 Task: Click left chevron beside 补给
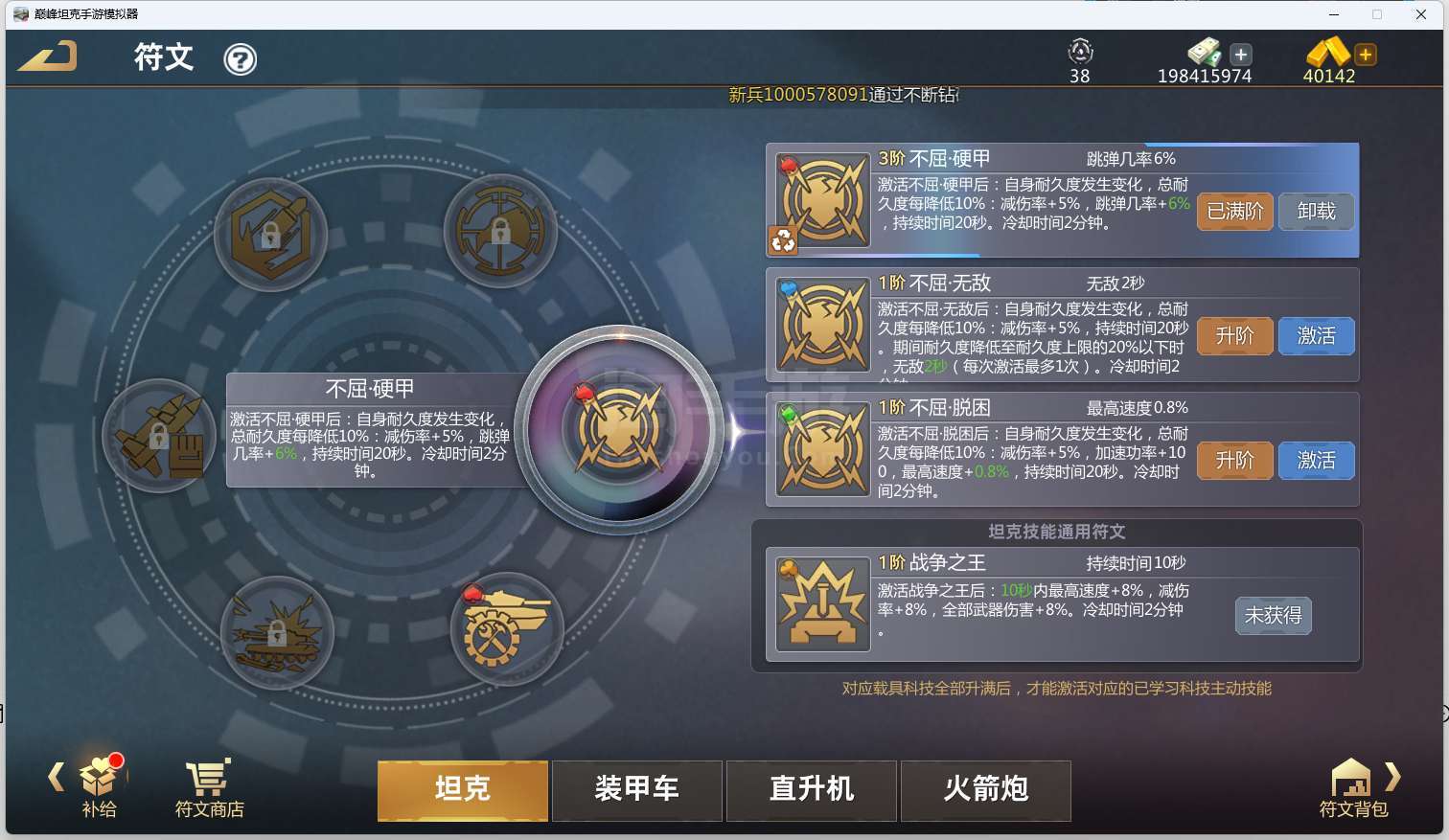click(x=57, y=777)
